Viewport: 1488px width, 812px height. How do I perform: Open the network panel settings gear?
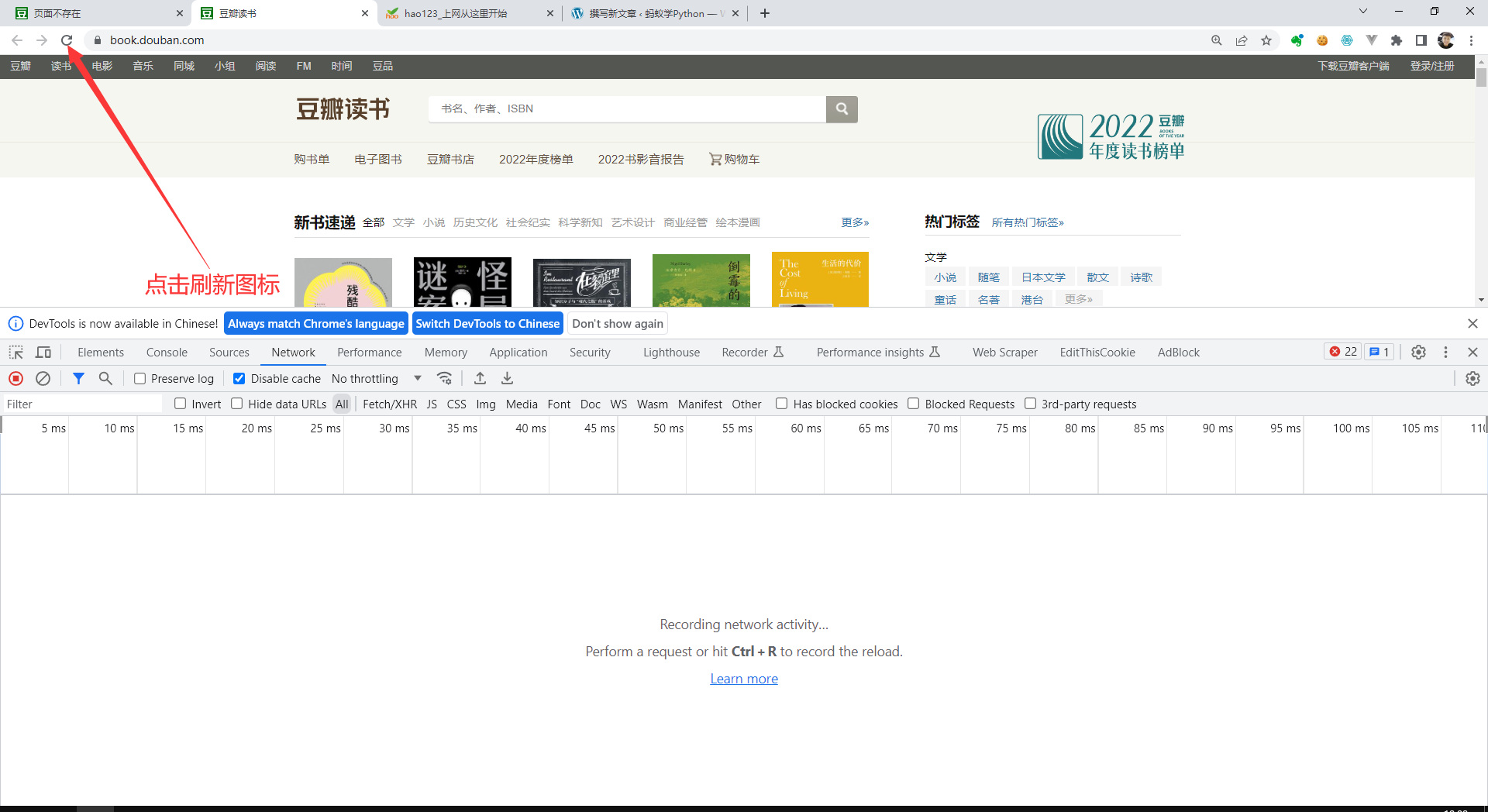coord(1472,378)
